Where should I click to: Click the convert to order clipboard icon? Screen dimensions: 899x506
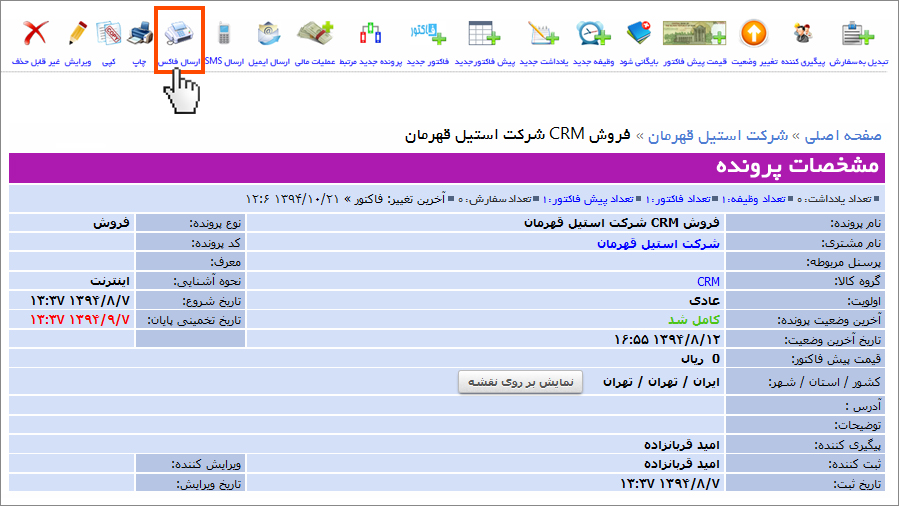(858, 33)
